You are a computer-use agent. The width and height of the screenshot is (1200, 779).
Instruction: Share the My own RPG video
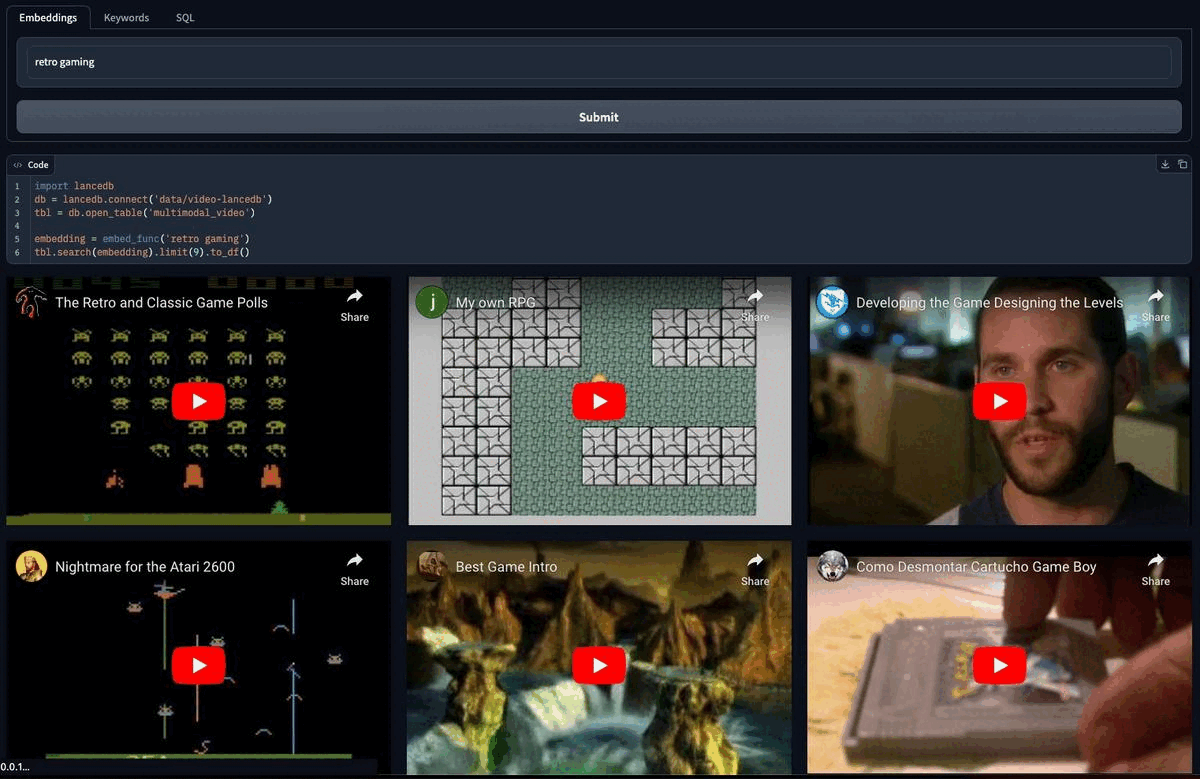click(x=755, y=305)
